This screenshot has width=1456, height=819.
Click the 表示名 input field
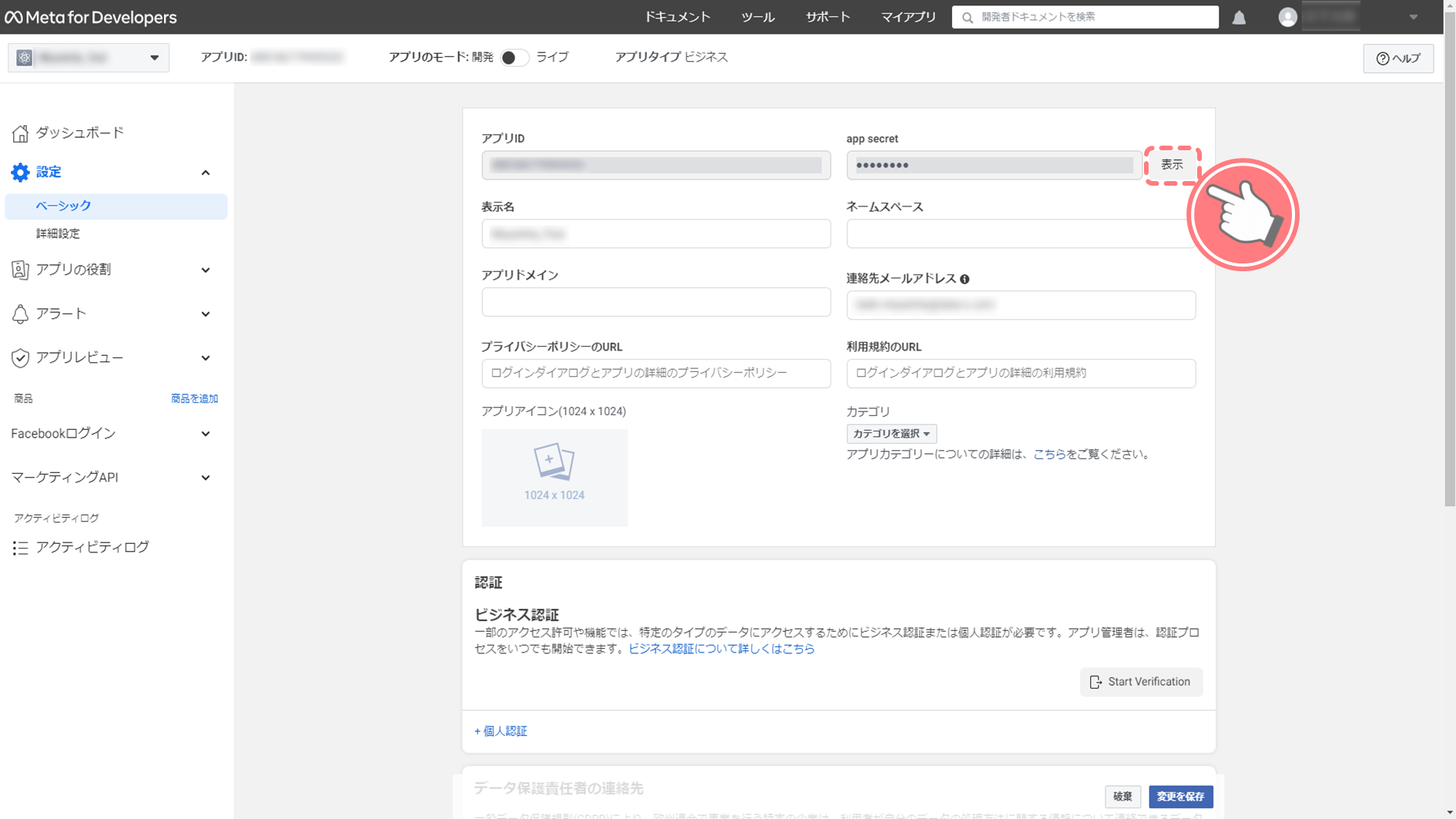656,233
